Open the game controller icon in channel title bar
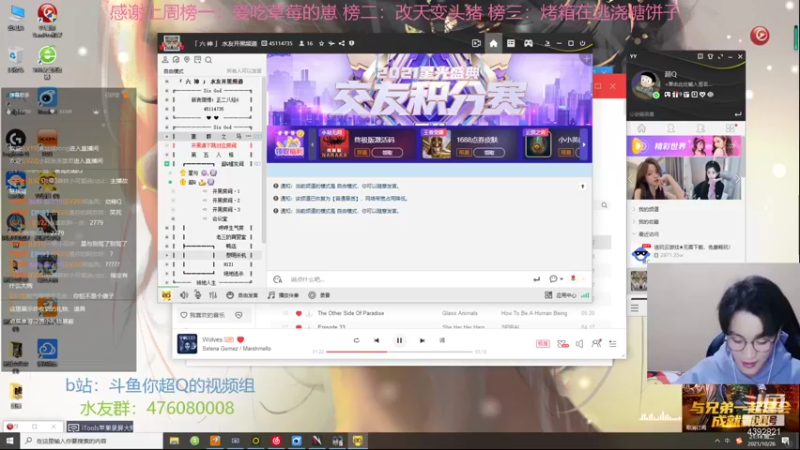 pos(528,43)
